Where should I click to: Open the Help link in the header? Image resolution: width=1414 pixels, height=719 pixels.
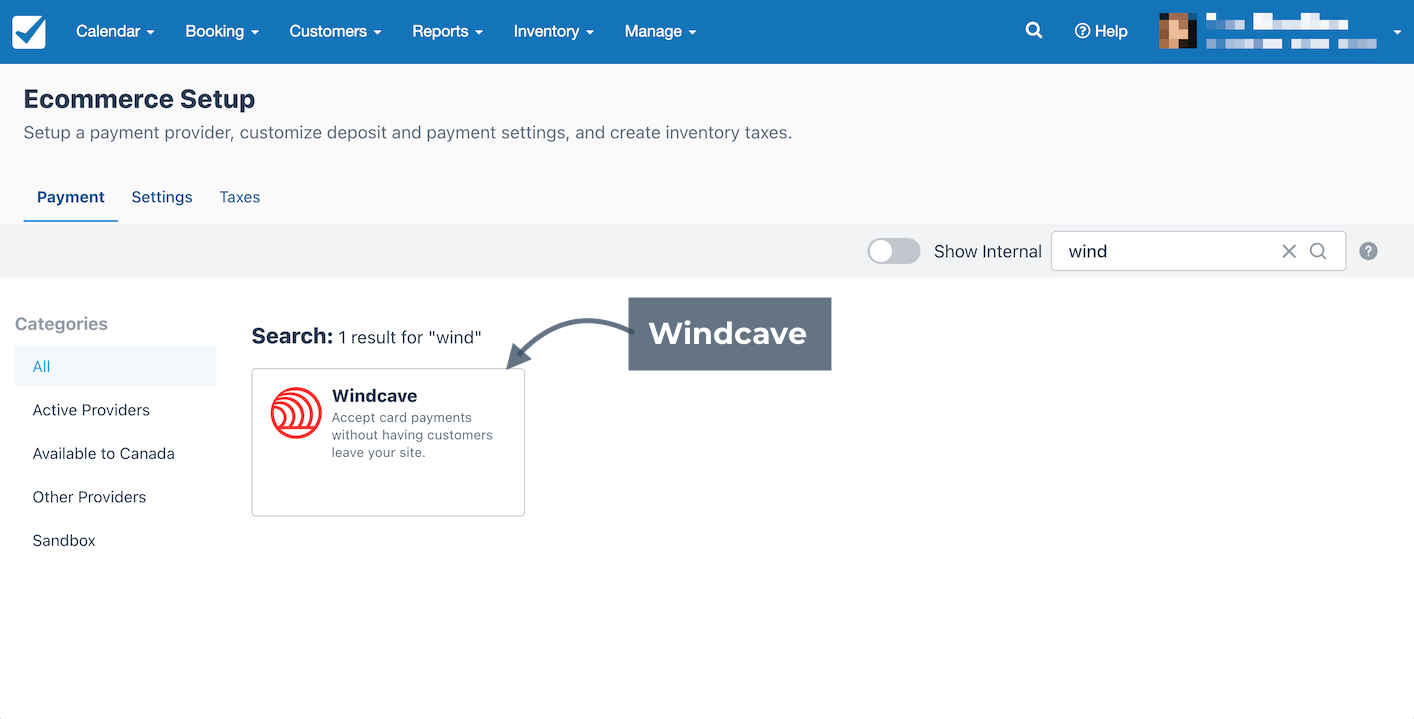pyautogui.click(x=1101, y=31)
